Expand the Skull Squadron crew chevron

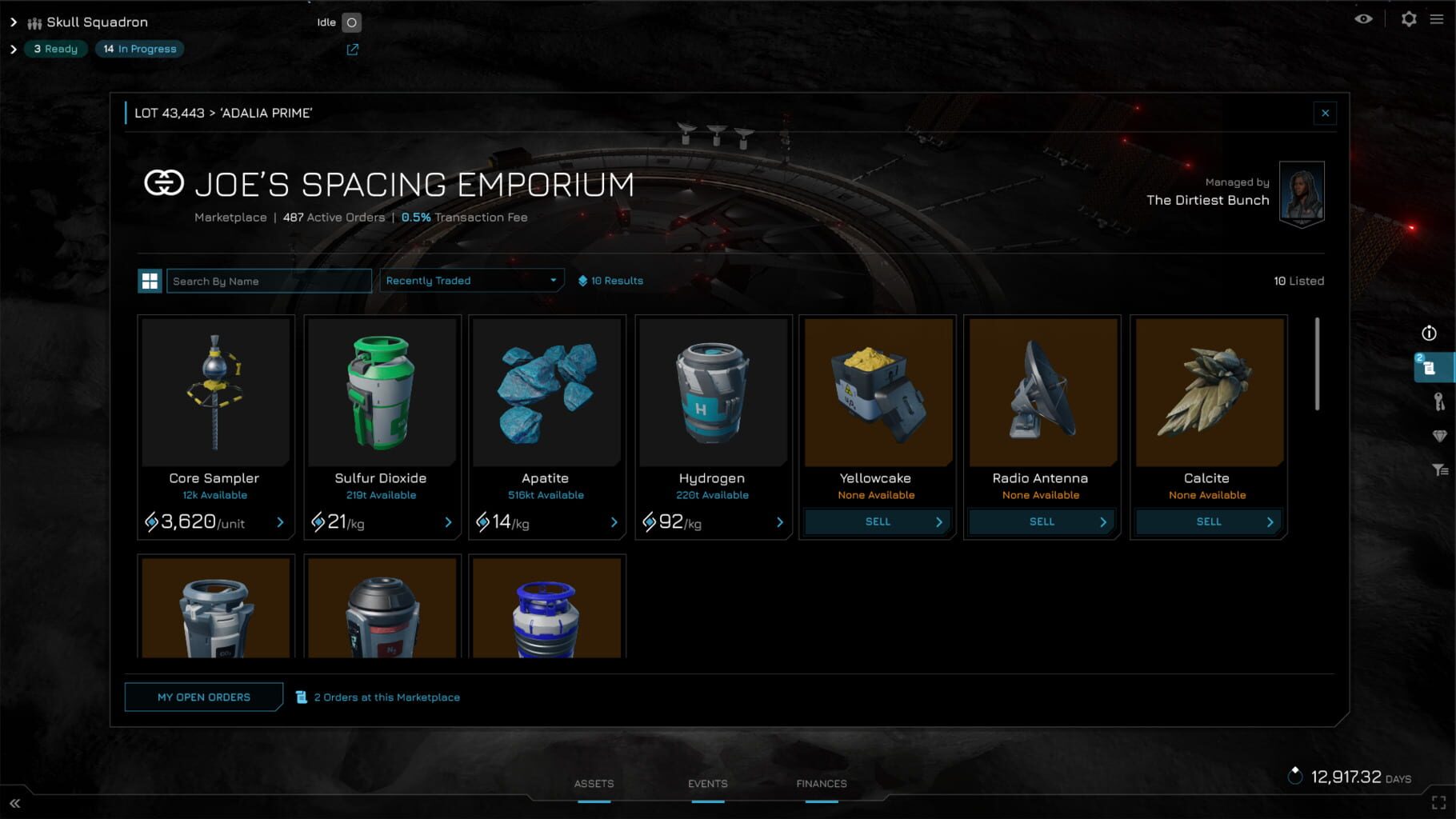[x=13, y=22]
